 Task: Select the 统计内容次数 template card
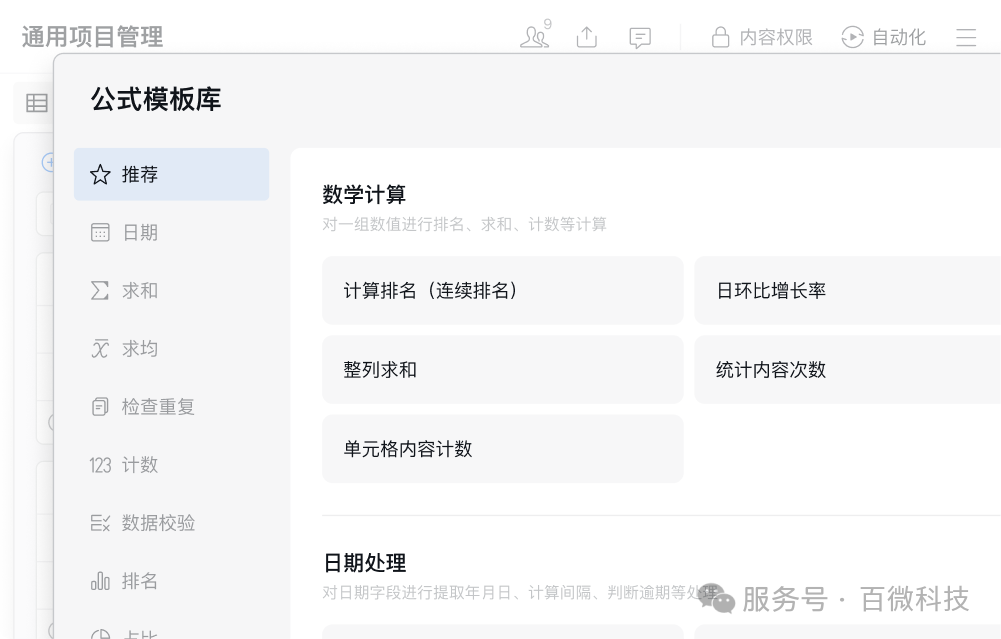(x=847, y=369)
